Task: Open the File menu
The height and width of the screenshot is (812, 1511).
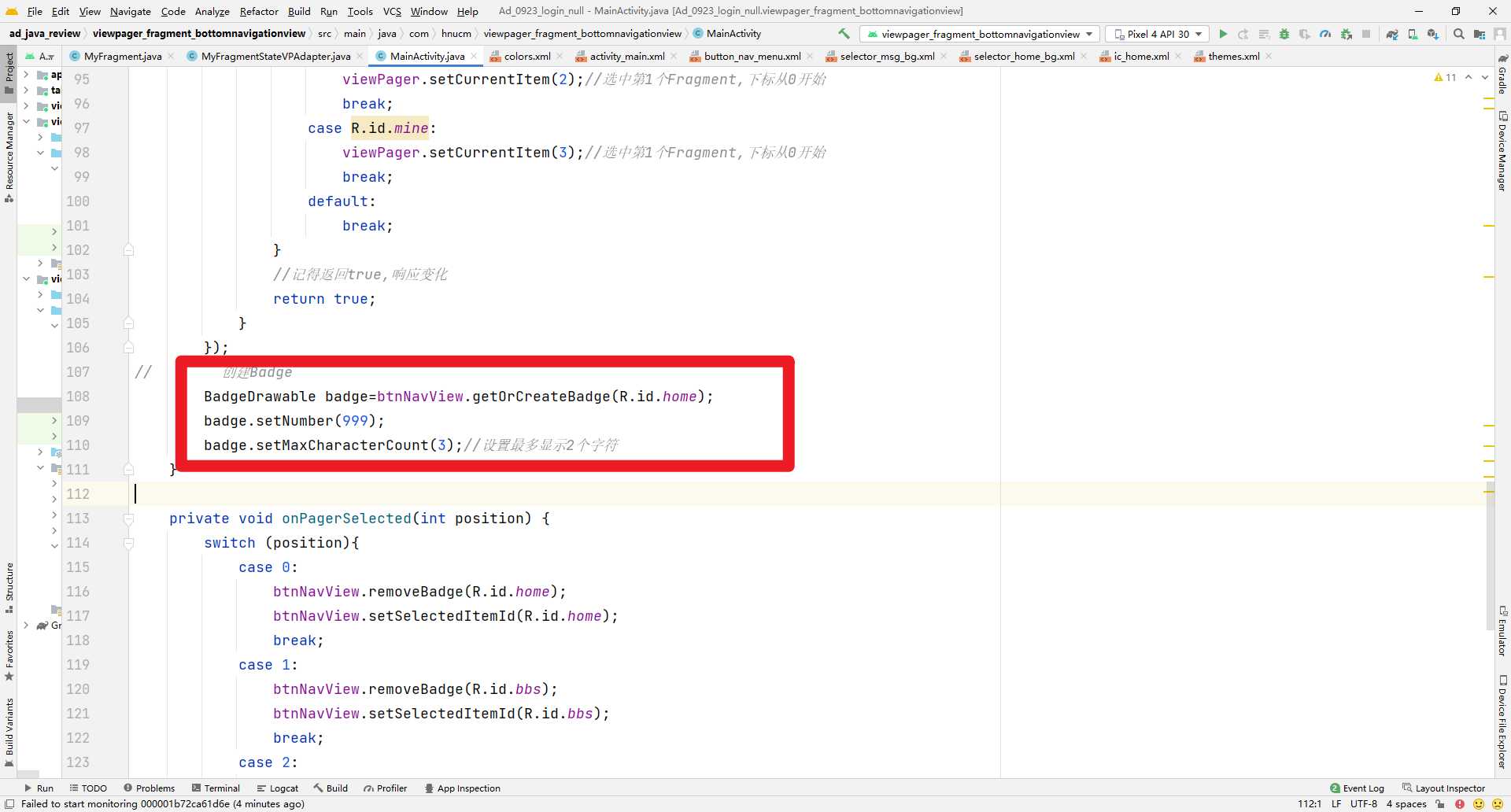Action: (x=35, y=11)
